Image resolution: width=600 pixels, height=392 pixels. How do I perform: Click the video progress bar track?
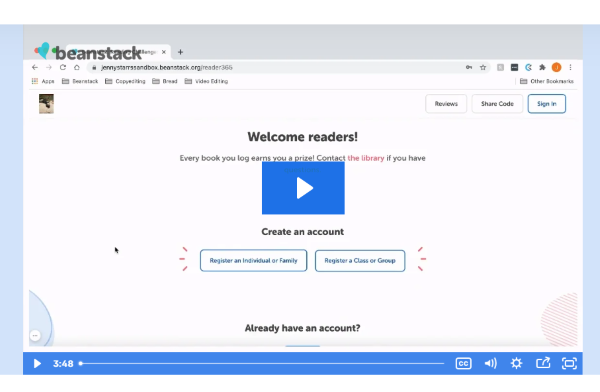coord(262,363)
